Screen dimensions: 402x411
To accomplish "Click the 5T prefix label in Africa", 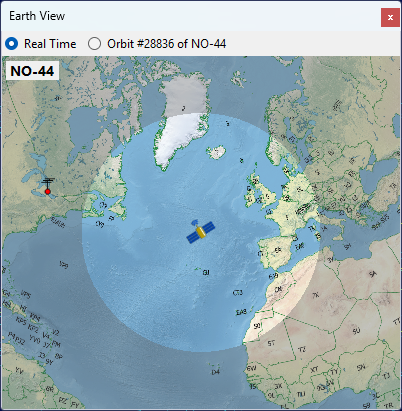I will coord(271,343).
